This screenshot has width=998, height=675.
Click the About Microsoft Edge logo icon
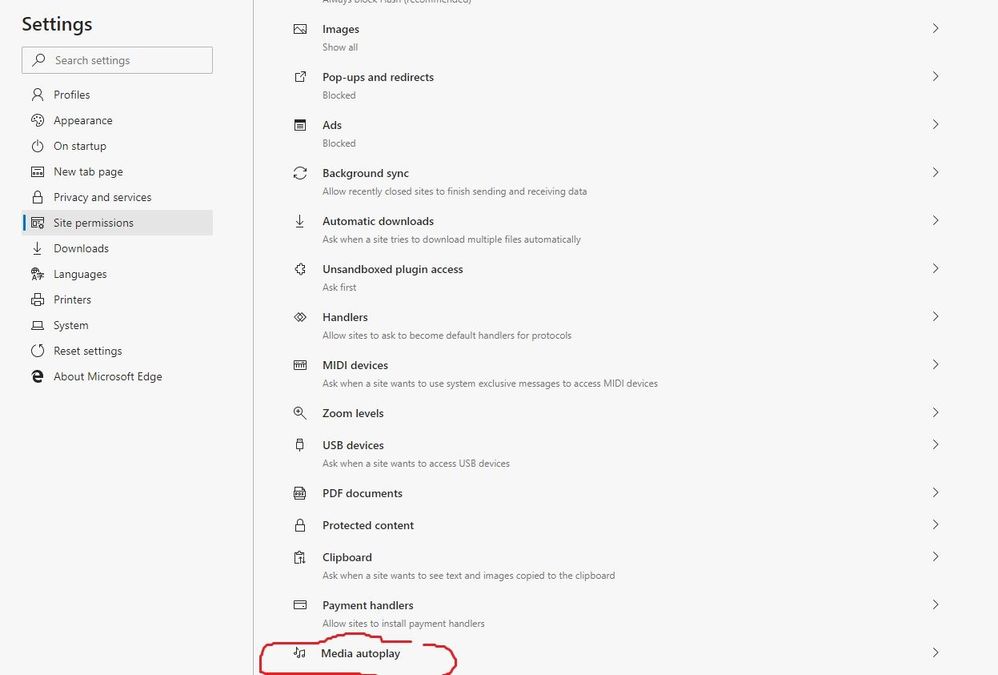pyautogui.click(x=37, y=376)
